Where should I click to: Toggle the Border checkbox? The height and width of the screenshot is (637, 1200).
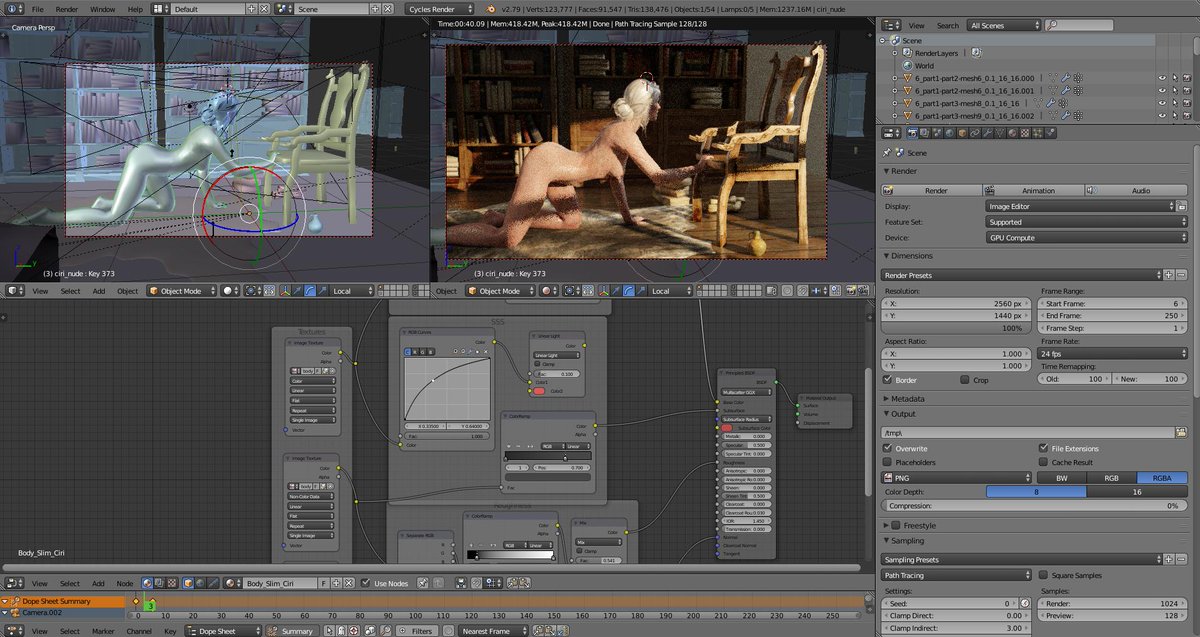(888, 380)
